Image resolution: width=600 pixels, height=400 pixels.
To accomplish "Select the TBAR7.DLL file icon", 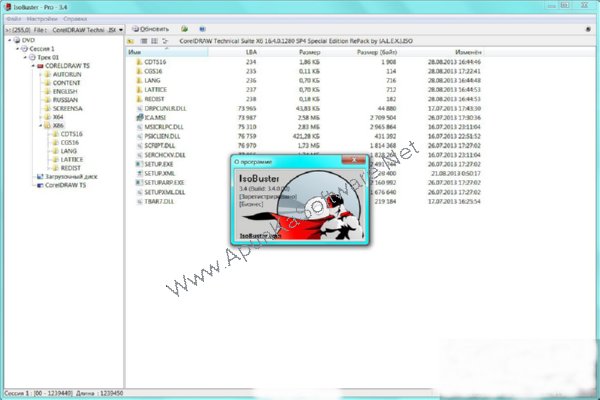I will click(x=140, y=201).
